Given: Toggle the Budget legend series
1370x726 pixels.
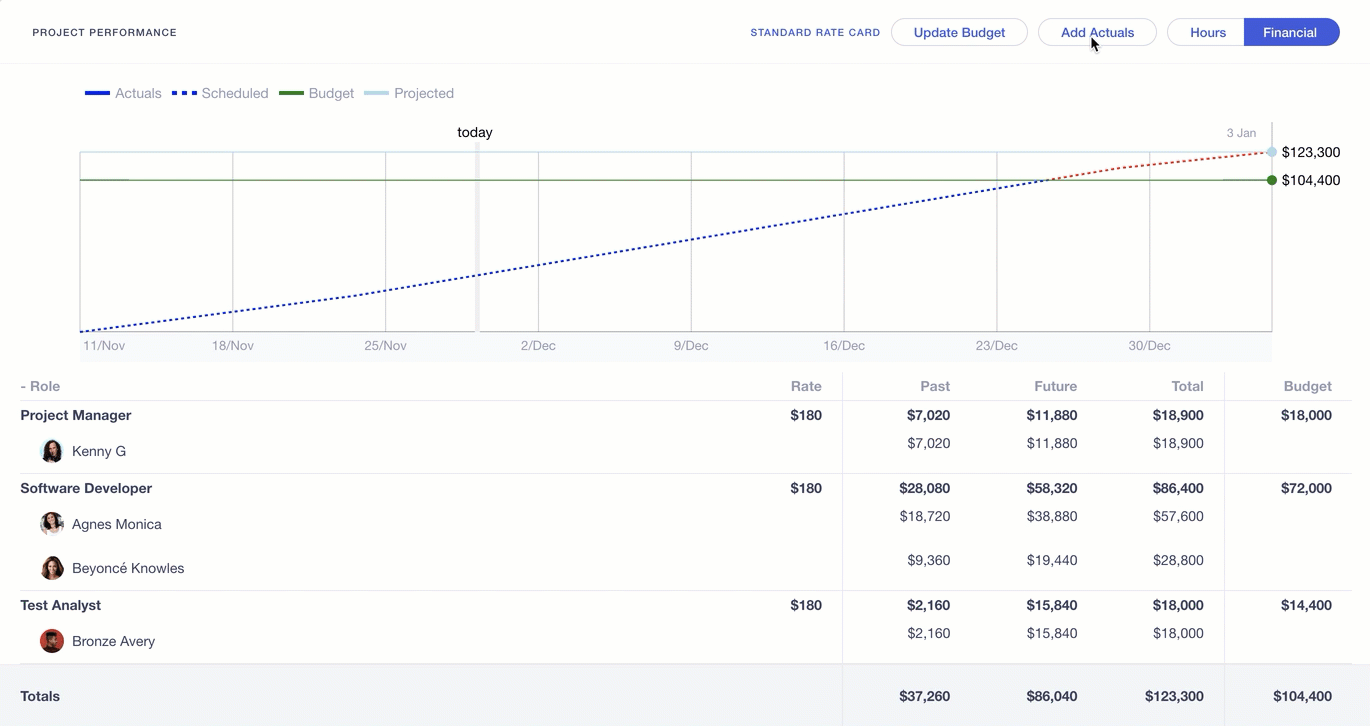Looking at the screenshot, I should point(316,93).
